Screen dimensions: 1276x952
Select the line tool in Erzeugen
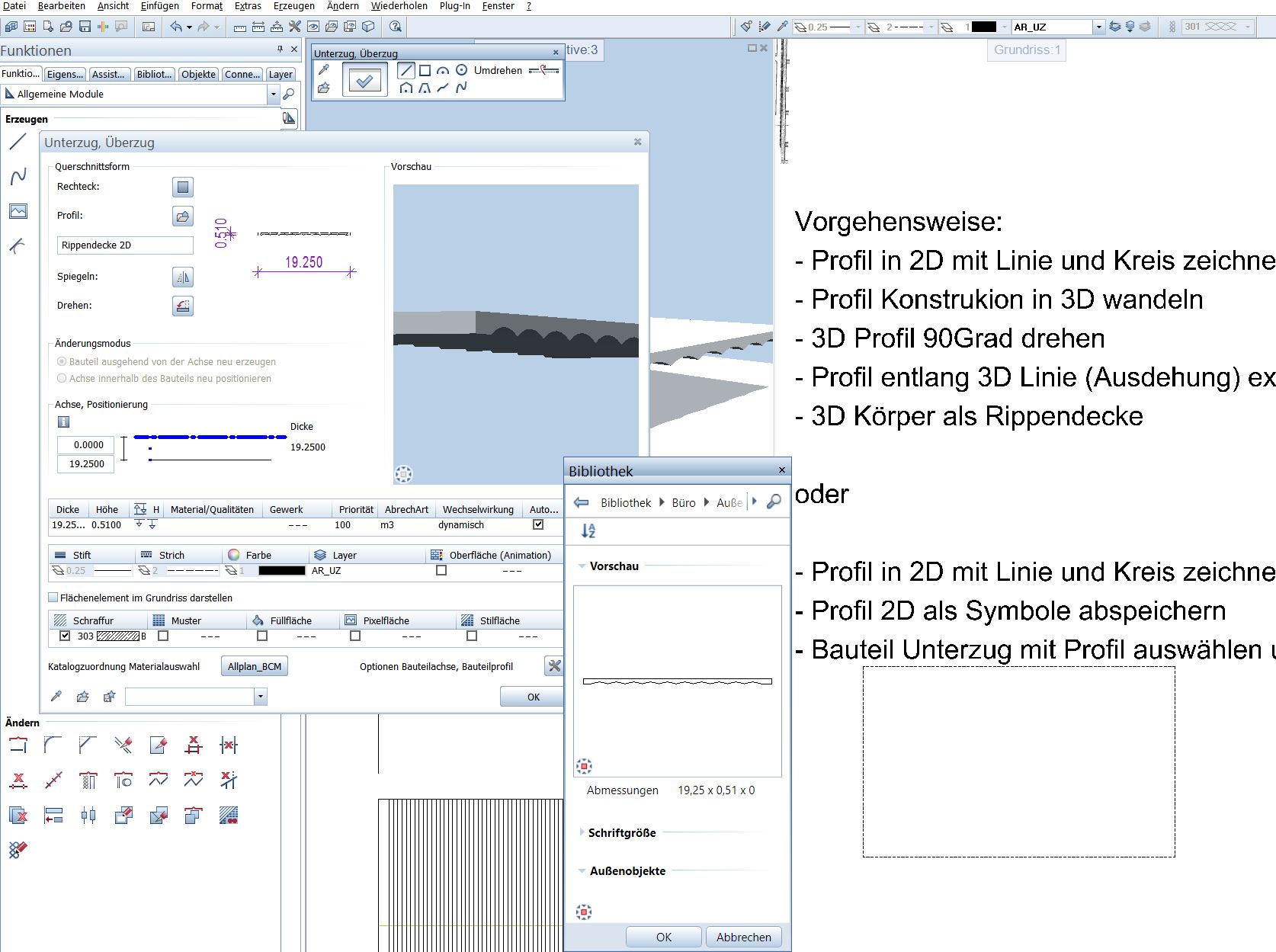(x=18, y=142)
